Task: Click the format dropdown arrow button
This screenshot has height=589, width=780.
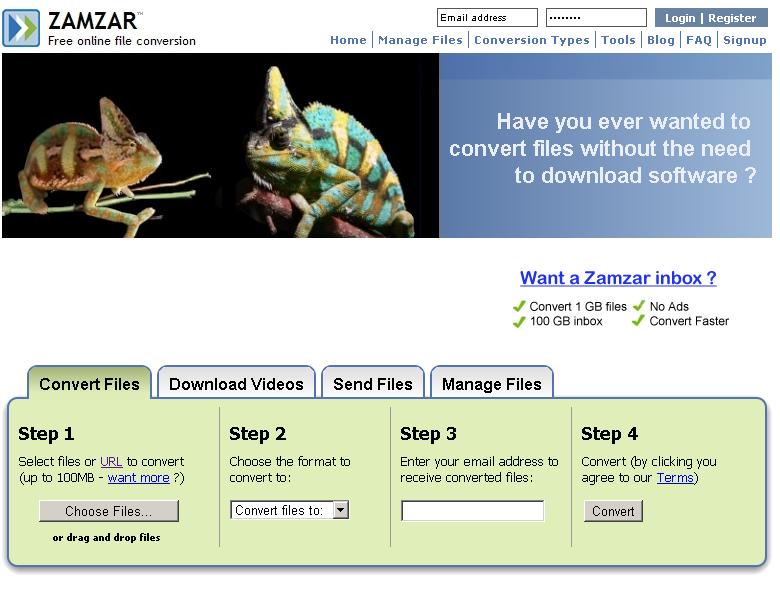Action: (x=341, y=510)
